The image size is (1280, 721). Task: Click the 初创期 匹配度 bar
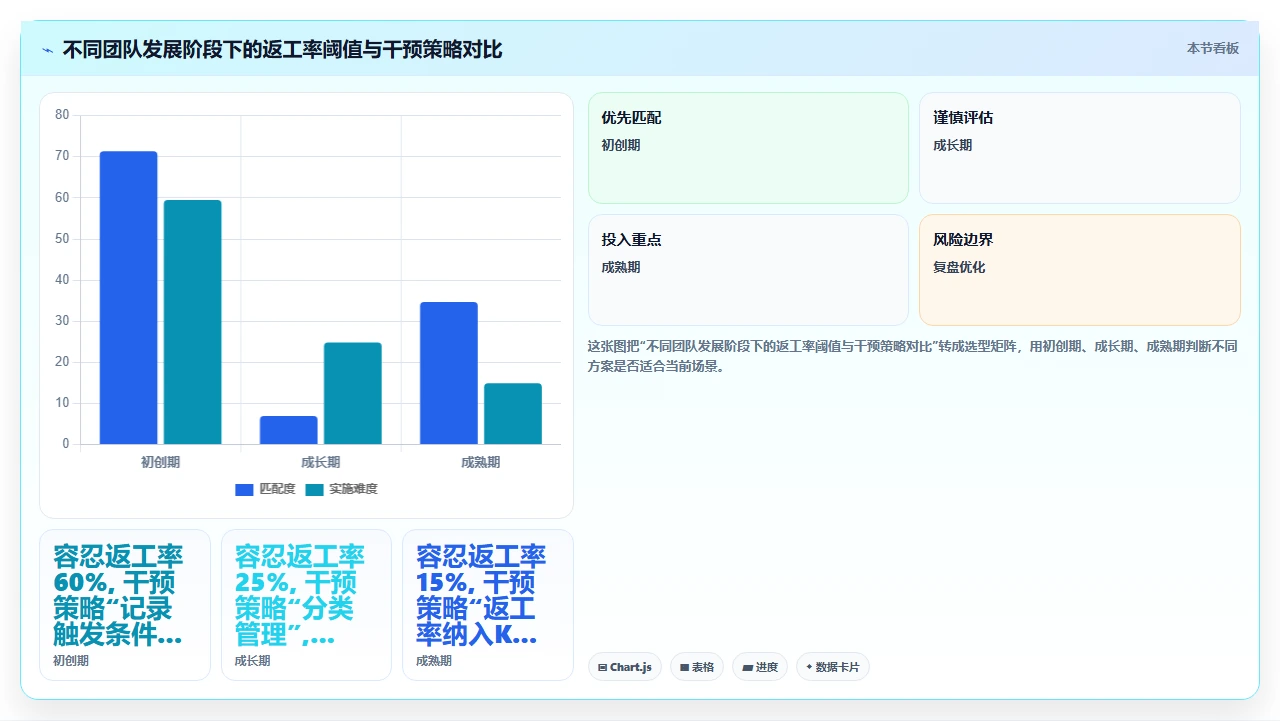[x=128, y=297]
